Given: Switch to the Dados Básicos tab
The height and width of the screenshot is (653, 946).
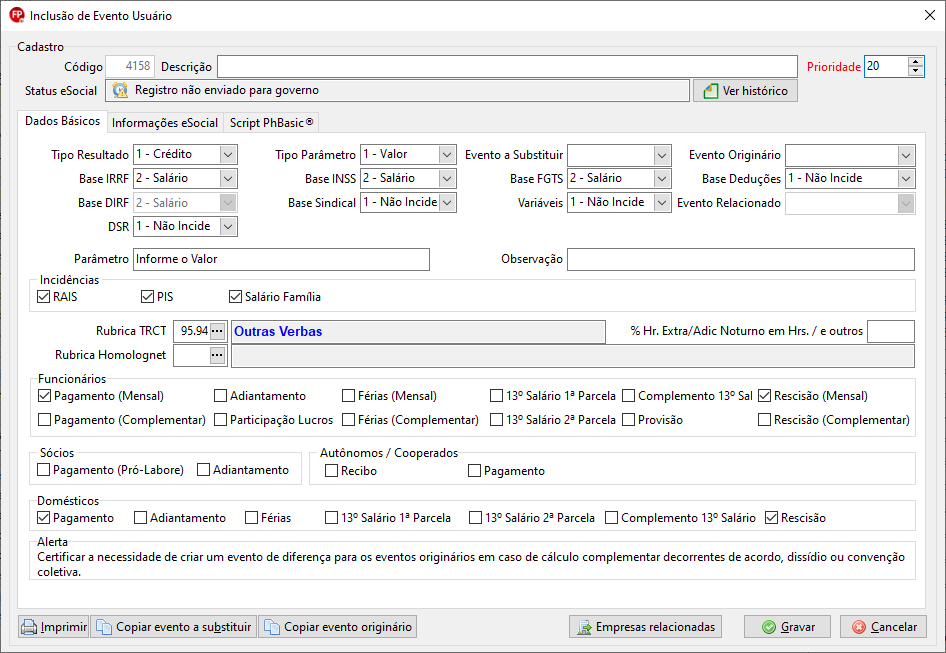Looking at the screenshot, I should click(x=63, y=121).
